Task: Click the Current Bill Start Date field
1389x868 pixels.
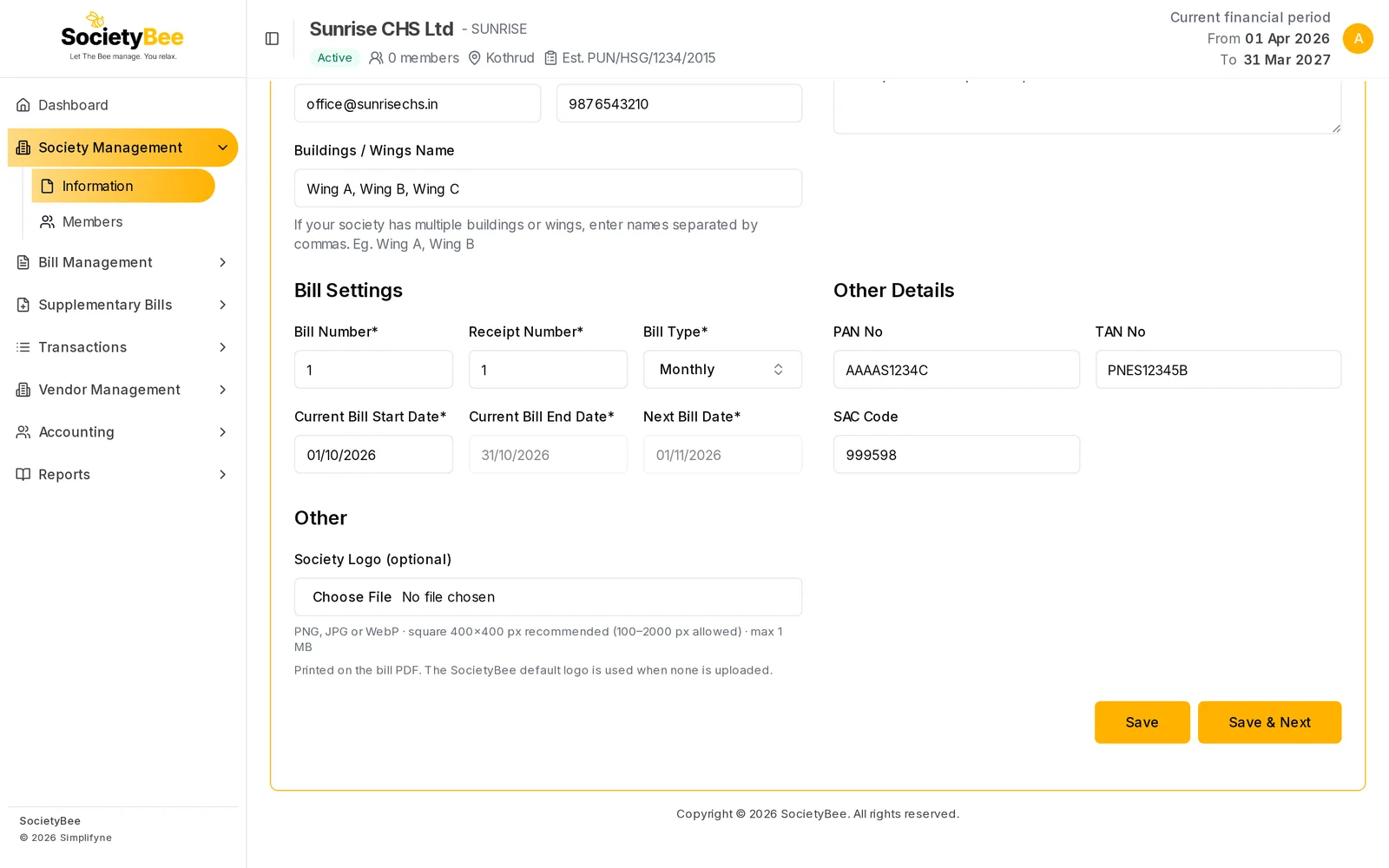Action: (373, 455)
